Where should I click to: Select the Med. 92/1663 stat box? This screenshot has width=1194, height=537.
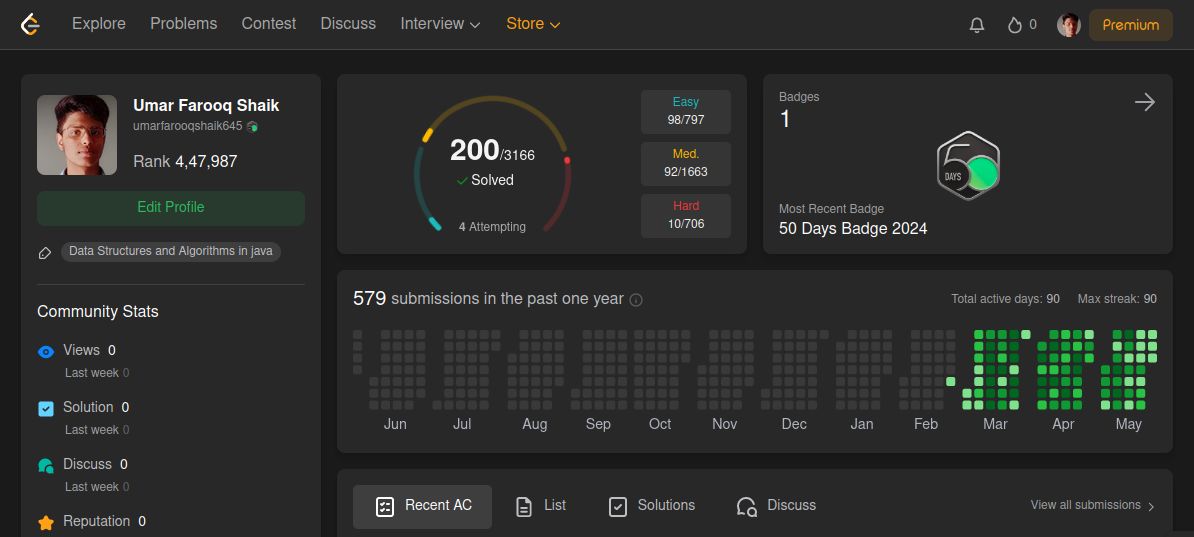[685, 164]
